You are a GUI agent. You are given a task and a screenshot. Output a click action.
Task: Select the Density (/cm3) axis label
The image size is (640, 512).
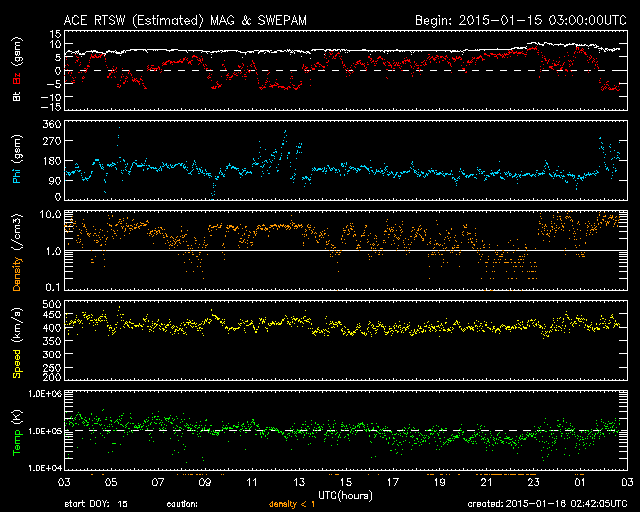click(x=17, y=250)
